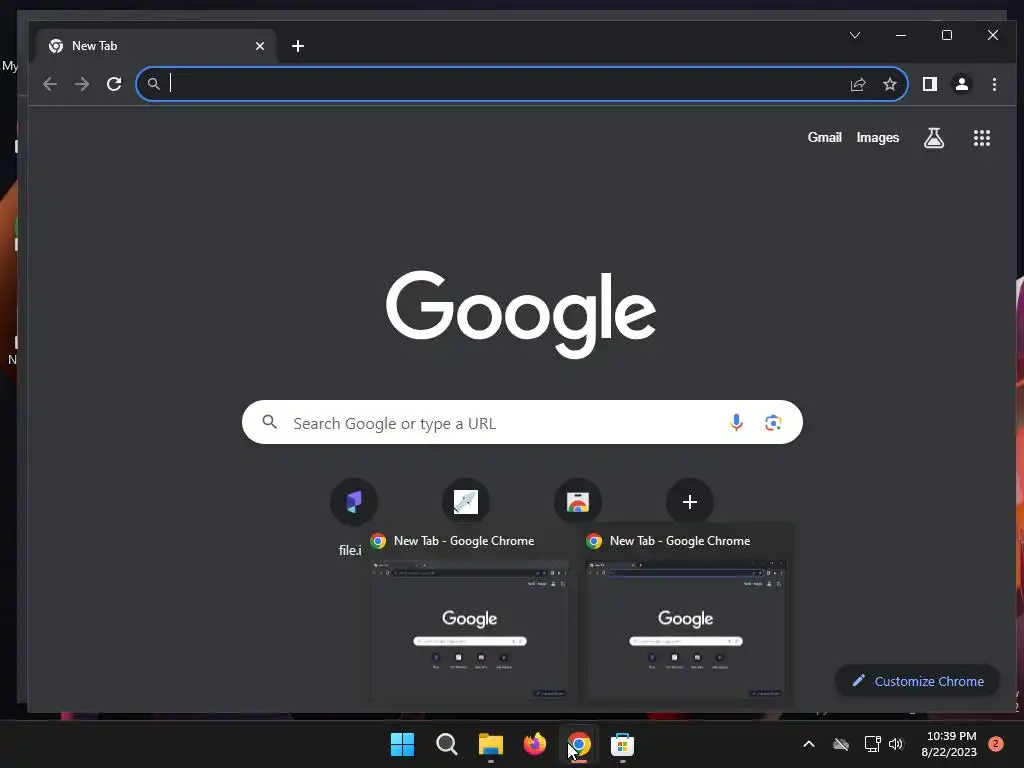Open the second shortcut tile with white icon
This screenshot has height=768, width=1024.
click(466, 502)
